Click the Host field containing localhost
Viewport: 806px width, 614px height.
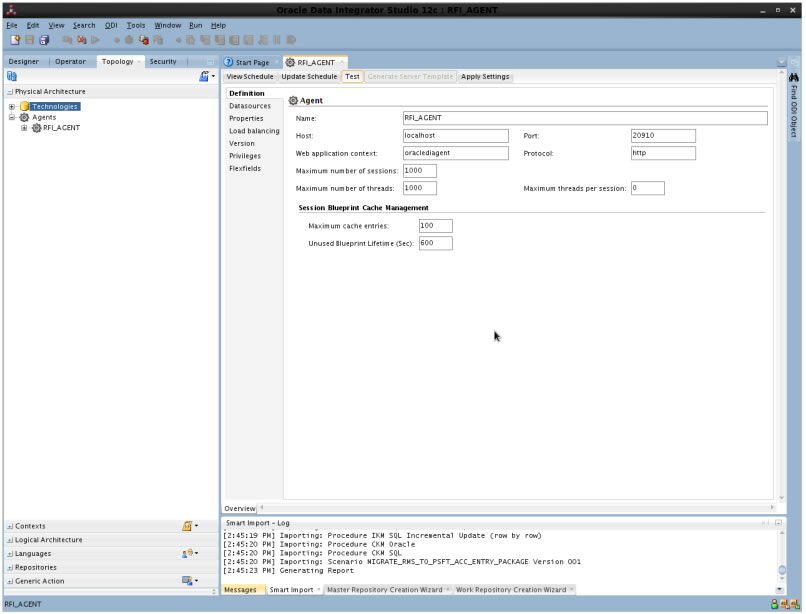455,136
